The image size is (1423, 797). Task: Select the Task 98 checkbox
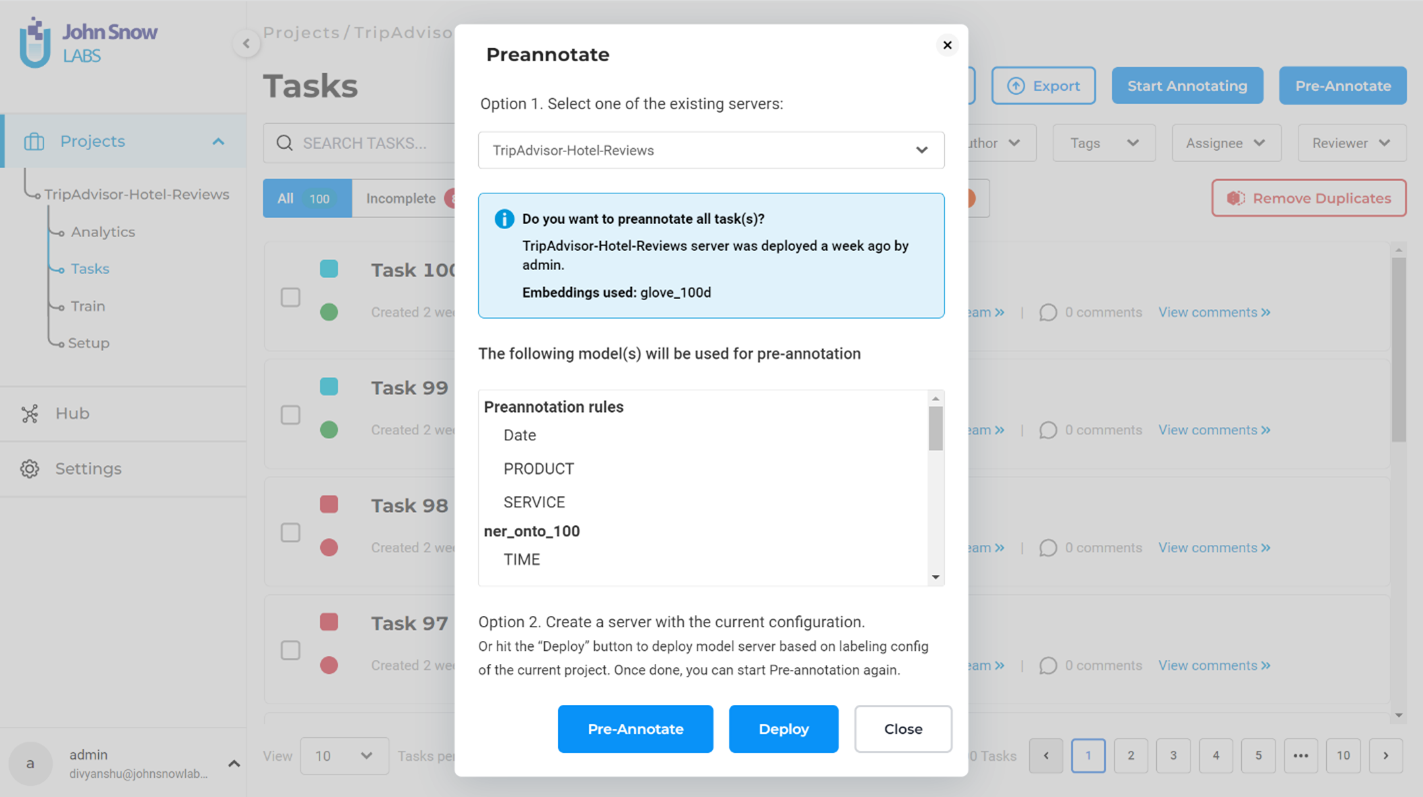tap(290, 532)
